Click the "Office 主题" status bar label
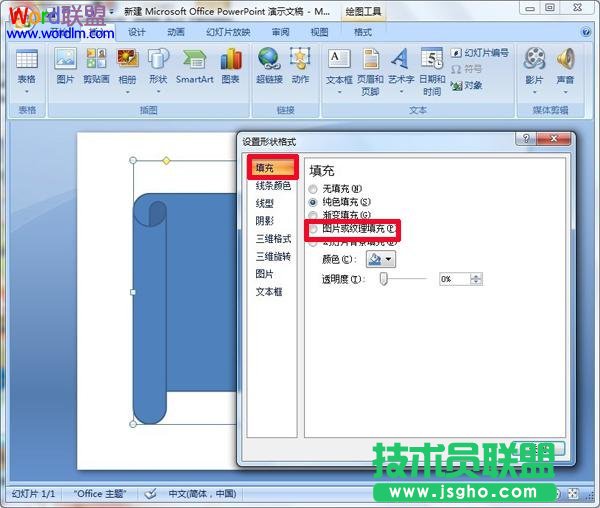Screen dimensions: 600x508 coord(100,493)
